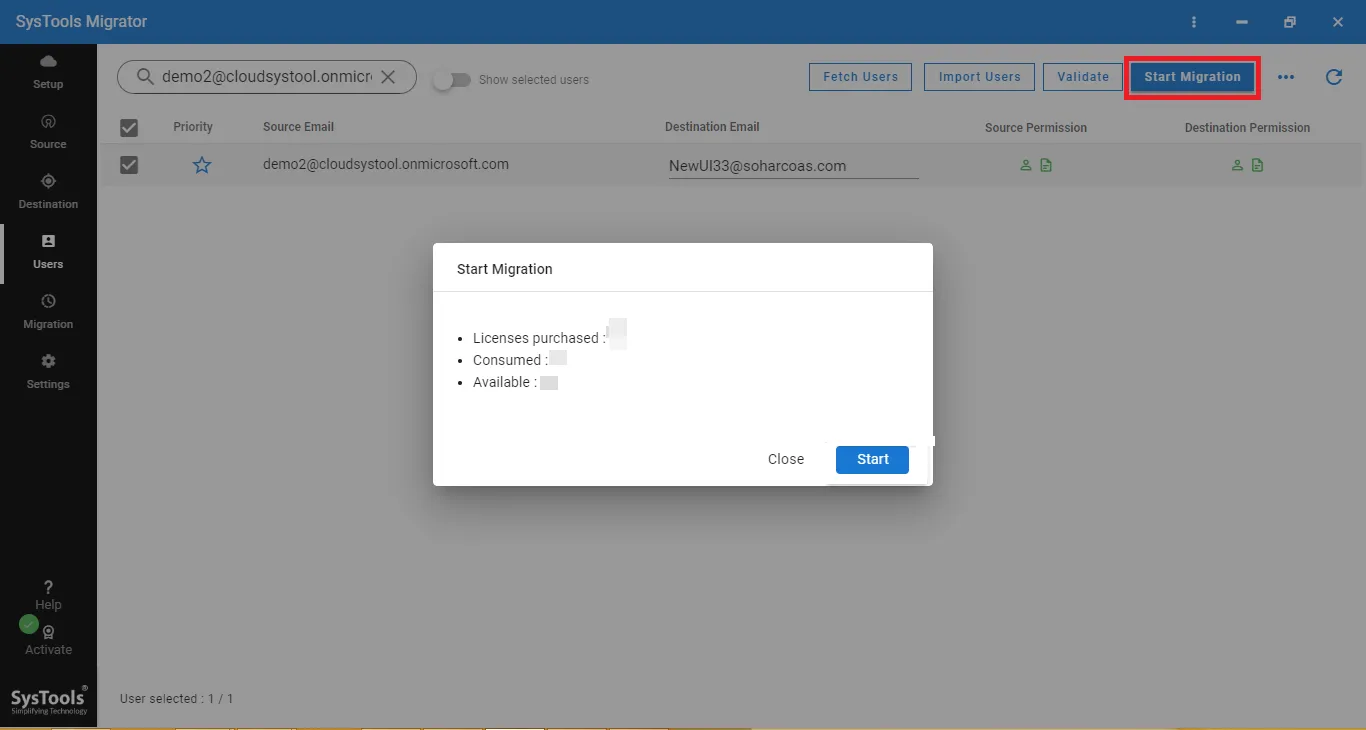The image size is (1366, 730).
Task: Refresh the users list
Action: click(1334, 77)
